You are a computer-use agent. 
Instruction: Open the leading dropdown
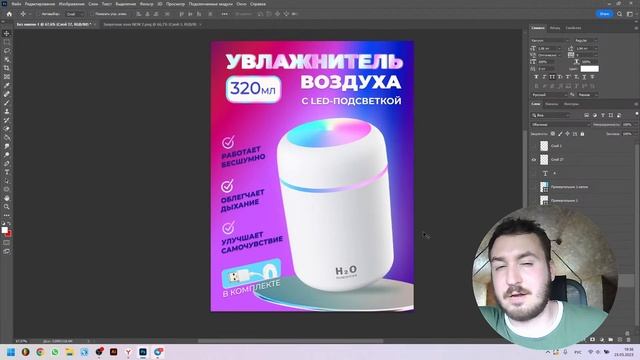(587, 49)
